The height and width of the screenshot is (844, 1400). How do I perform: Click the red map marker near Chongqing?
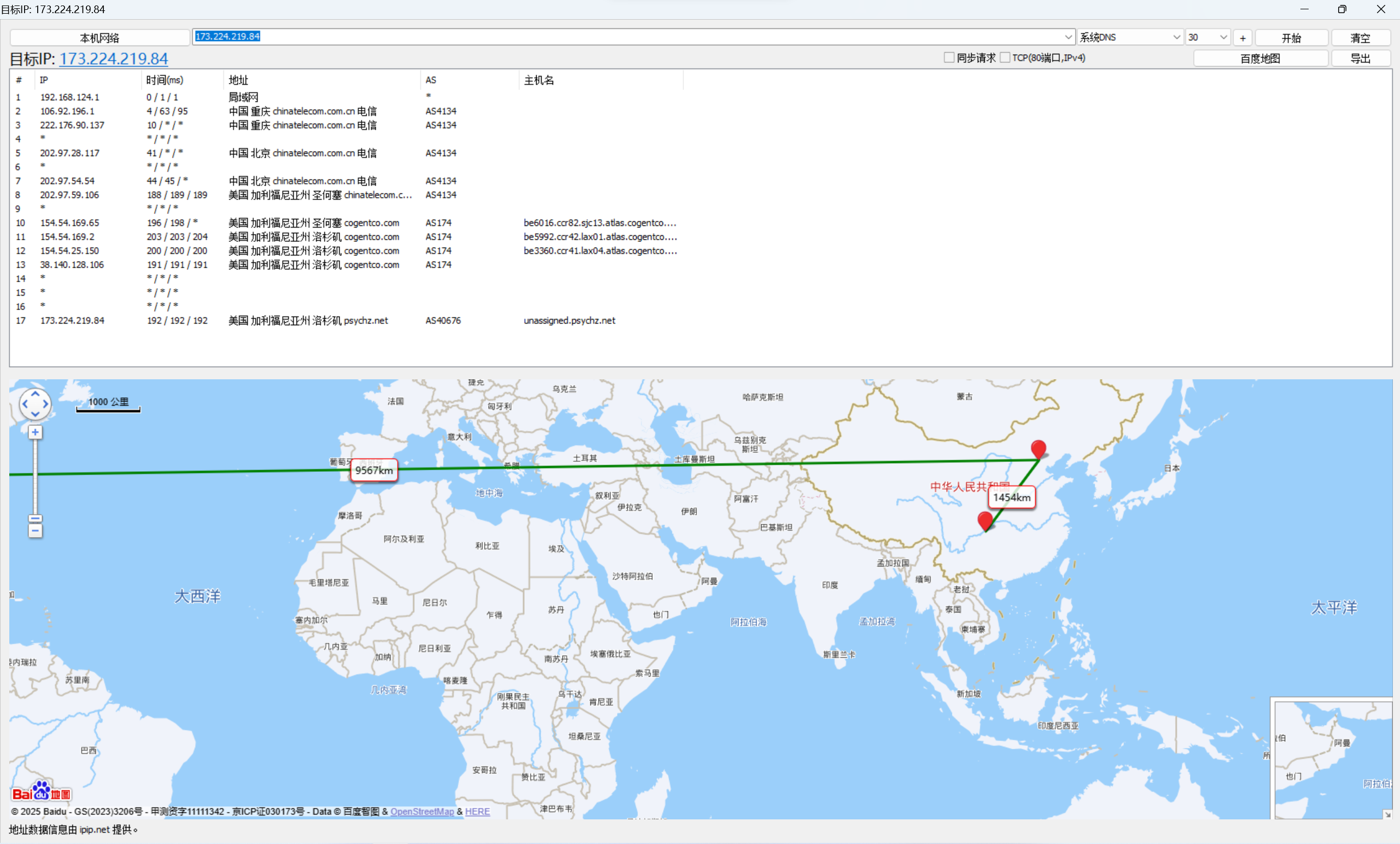[985, 521]
